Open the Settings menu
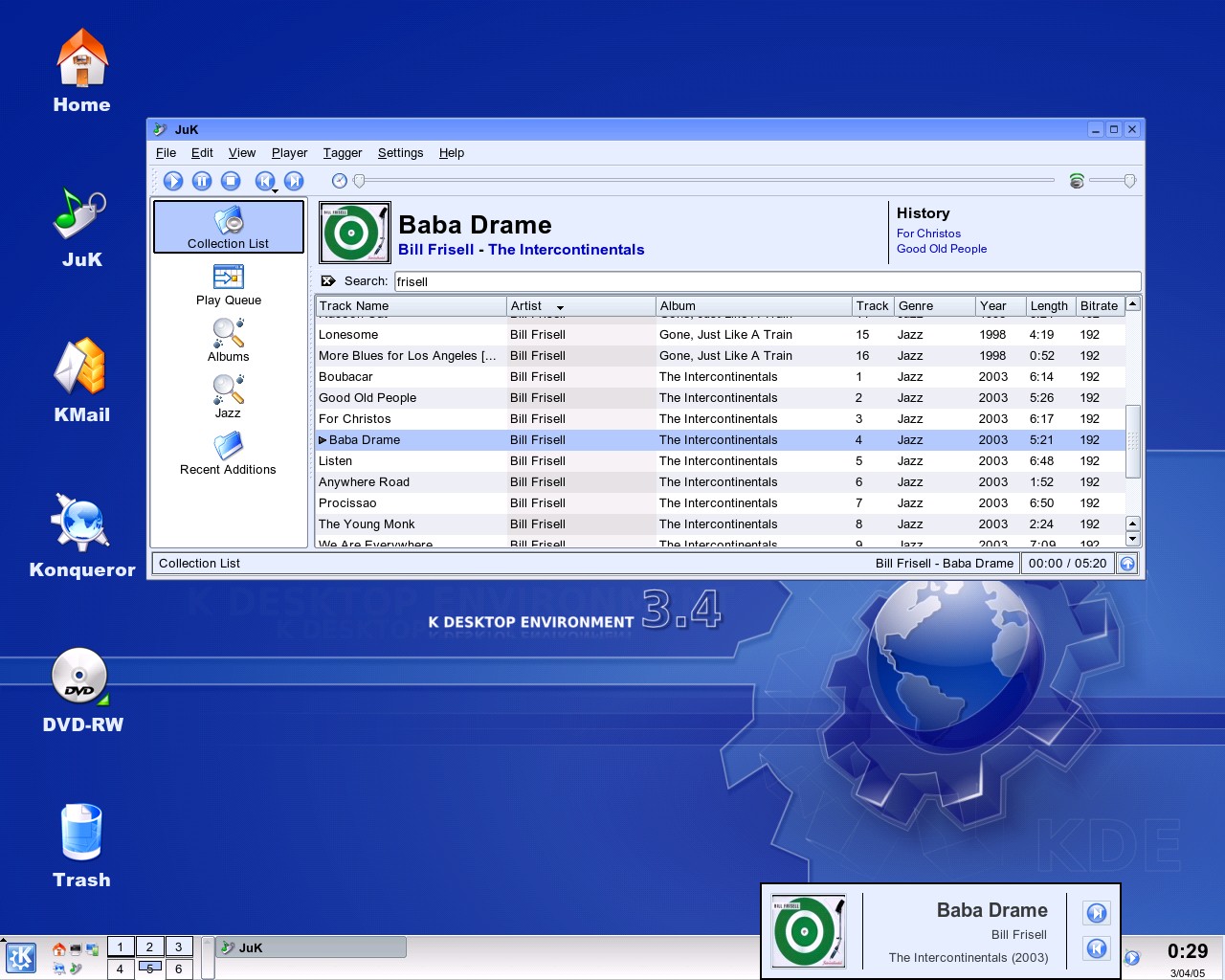This screenshot has width=1225, height=980. click(x=400, y=153)
